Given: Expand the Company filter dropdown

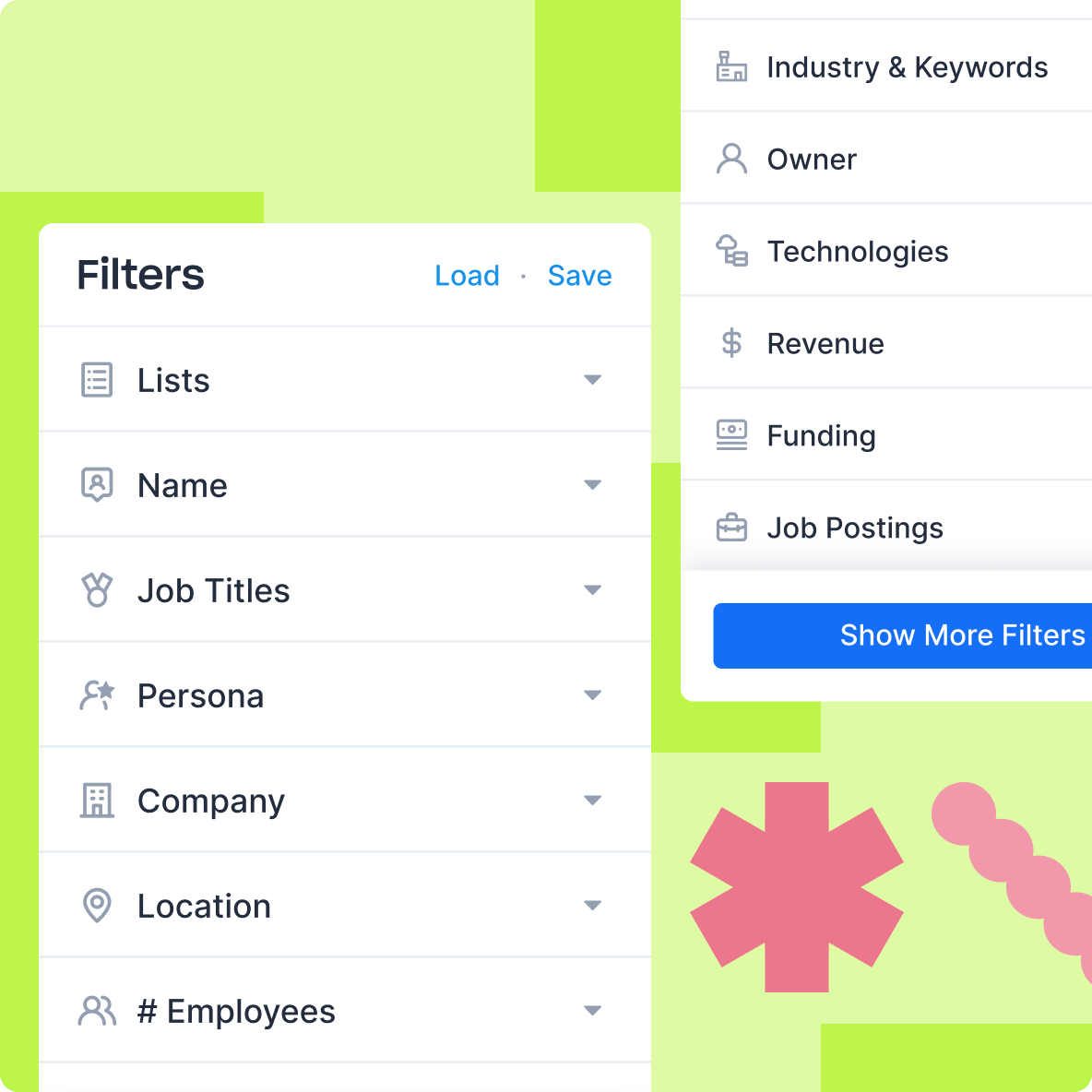Looking at the screenshot, I should [x=593, y=800].
